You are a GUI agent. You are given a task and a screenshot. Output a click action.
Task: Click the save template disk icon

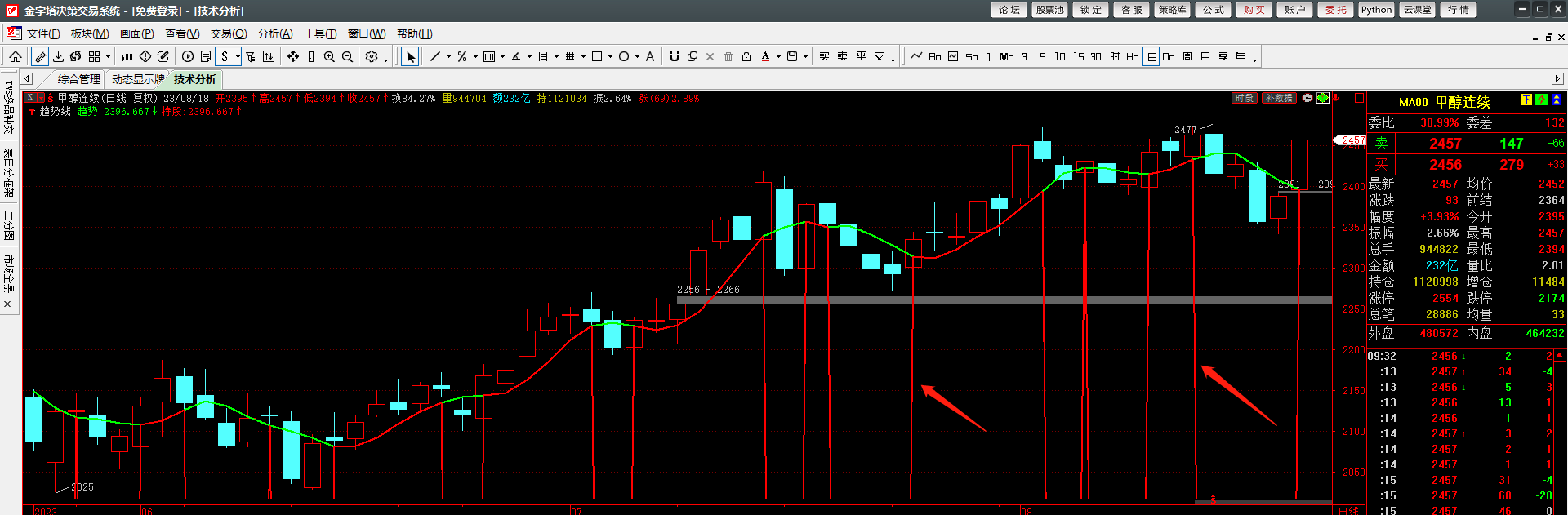point(792,56)
